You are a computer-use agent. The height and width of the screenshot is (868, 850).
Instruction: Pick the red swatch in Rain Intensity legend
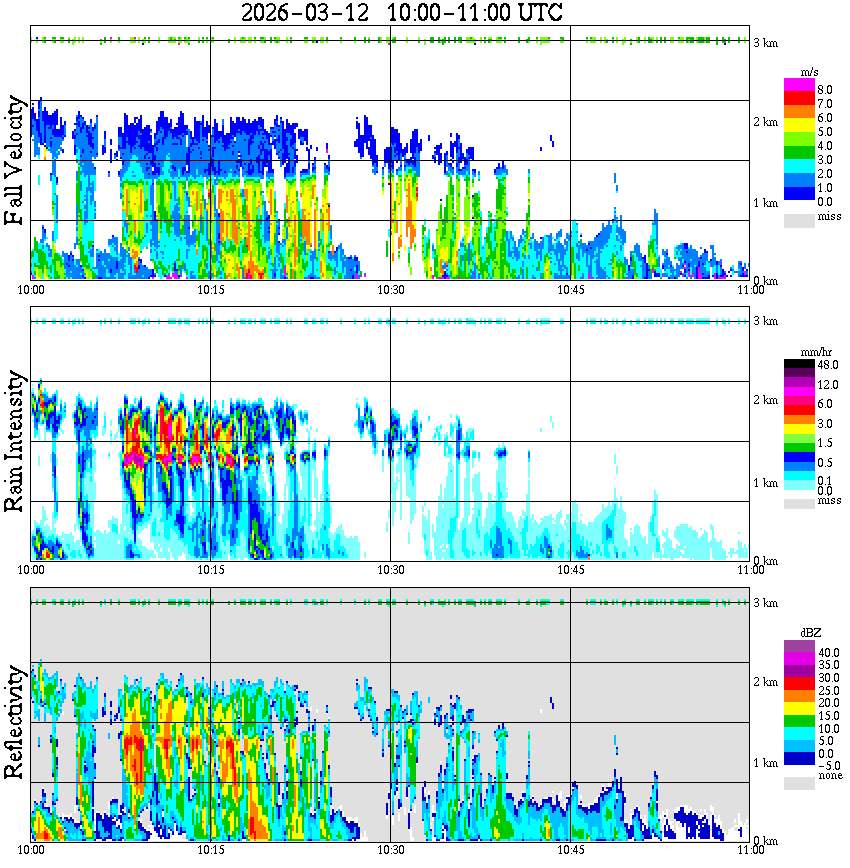(x=799, y=410)
